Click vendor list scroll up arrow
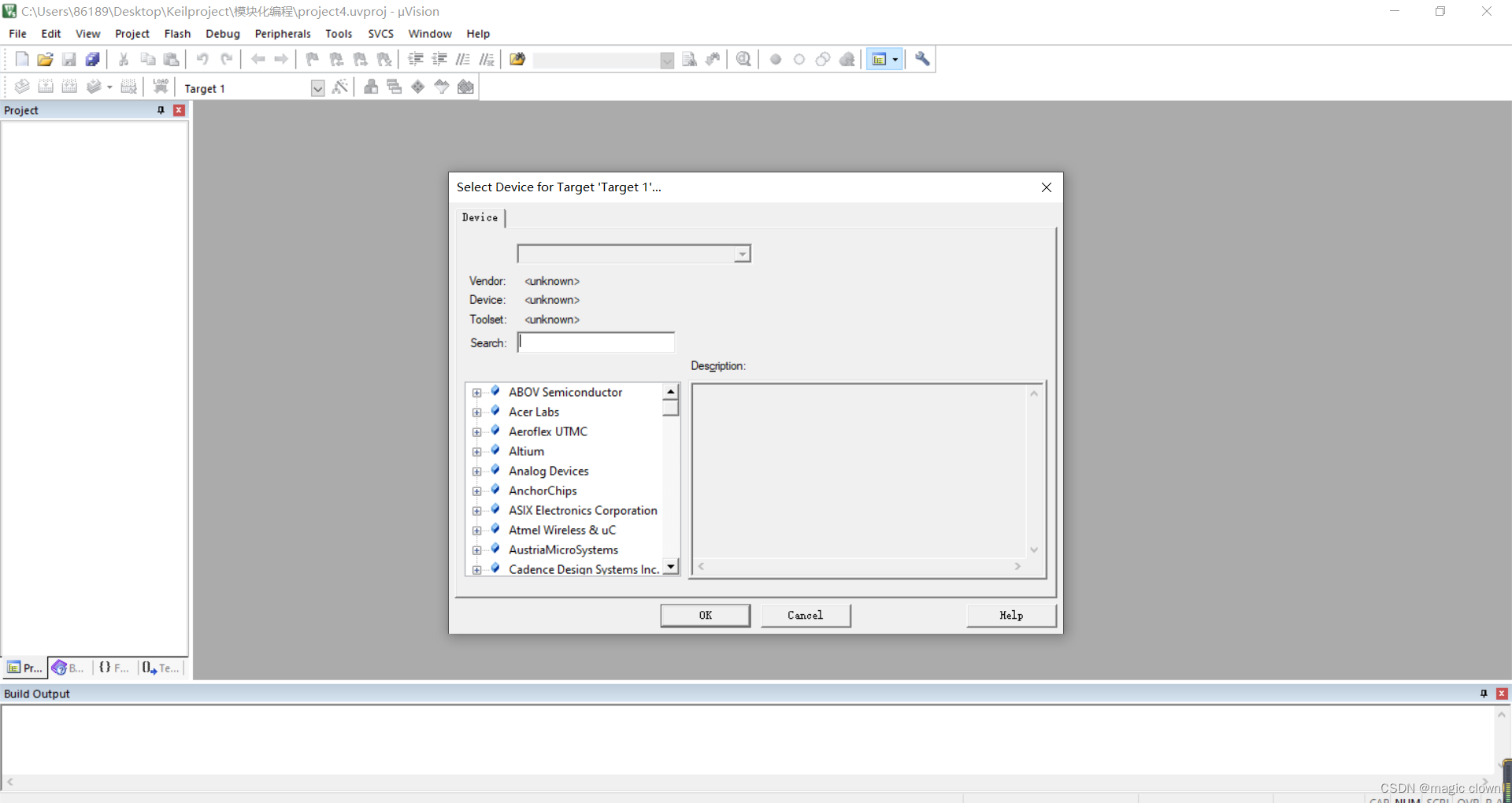Viewport: 1512px width, 803px height. (x=671, y=391)
